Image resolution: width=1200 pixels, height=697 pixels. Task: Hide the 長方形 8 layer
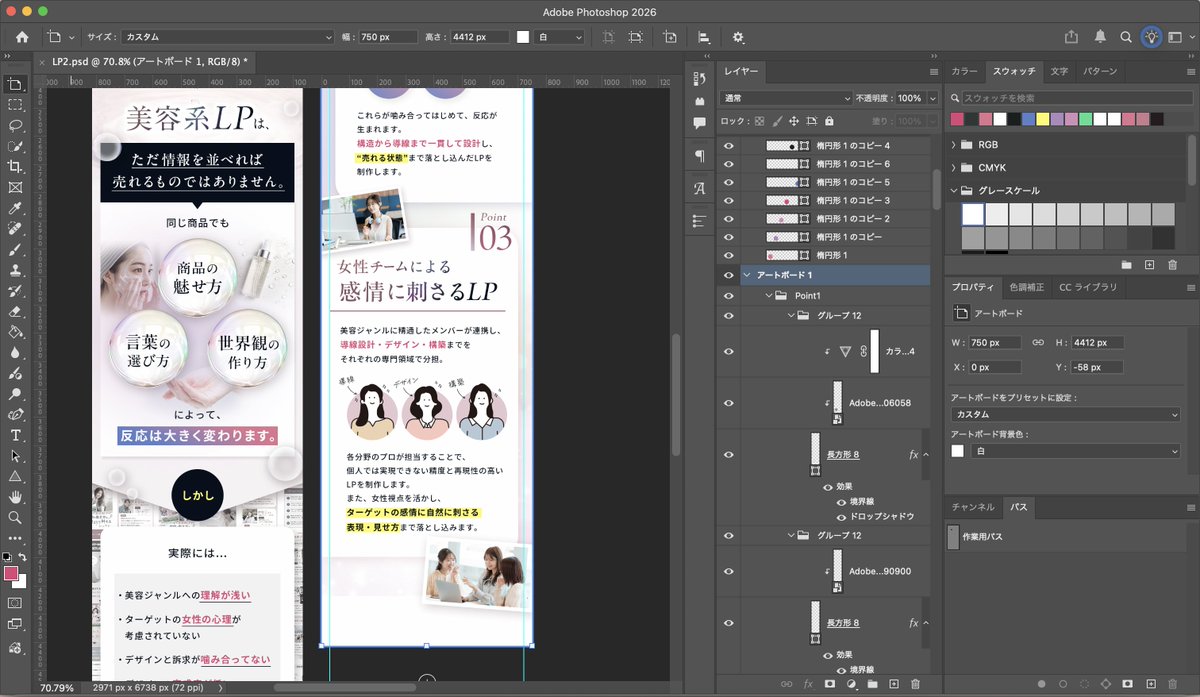[x=729, y=453]
